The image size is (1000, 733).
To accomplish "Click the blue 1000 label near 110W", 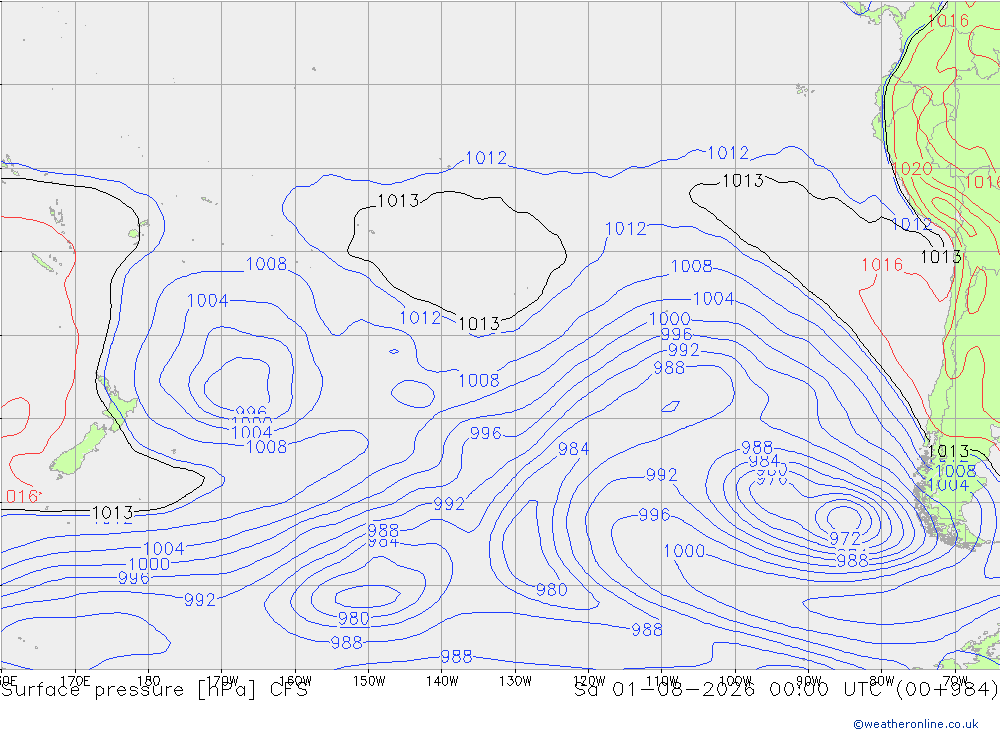I will 670,318.
